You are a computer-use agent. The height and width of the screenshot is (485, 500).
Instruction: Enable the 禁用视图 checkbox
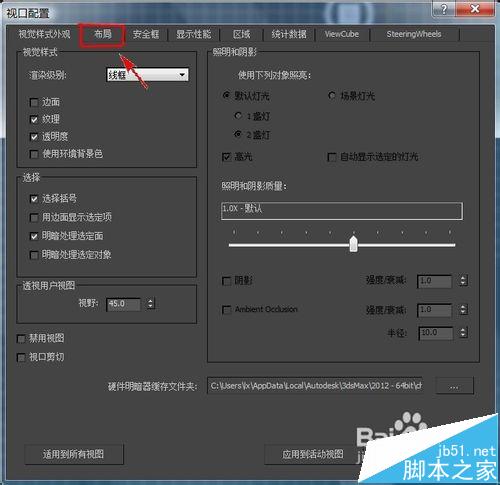(21, 339)
